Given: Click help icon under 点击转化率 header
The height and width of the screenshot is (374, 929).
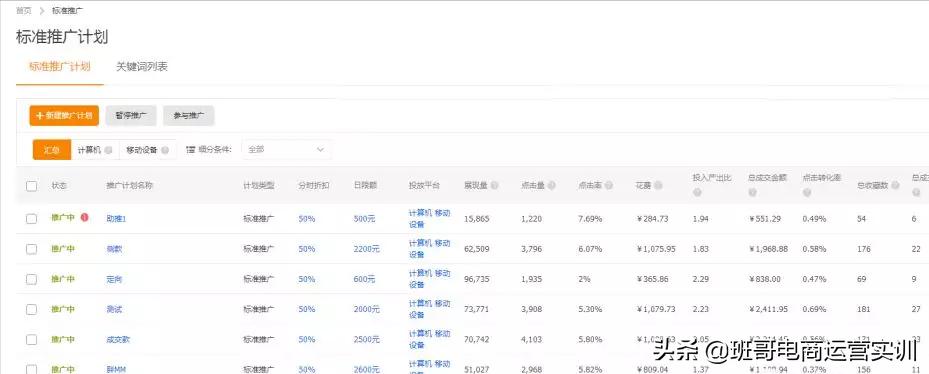Looking at the screenshot, I should coord(807,193).
